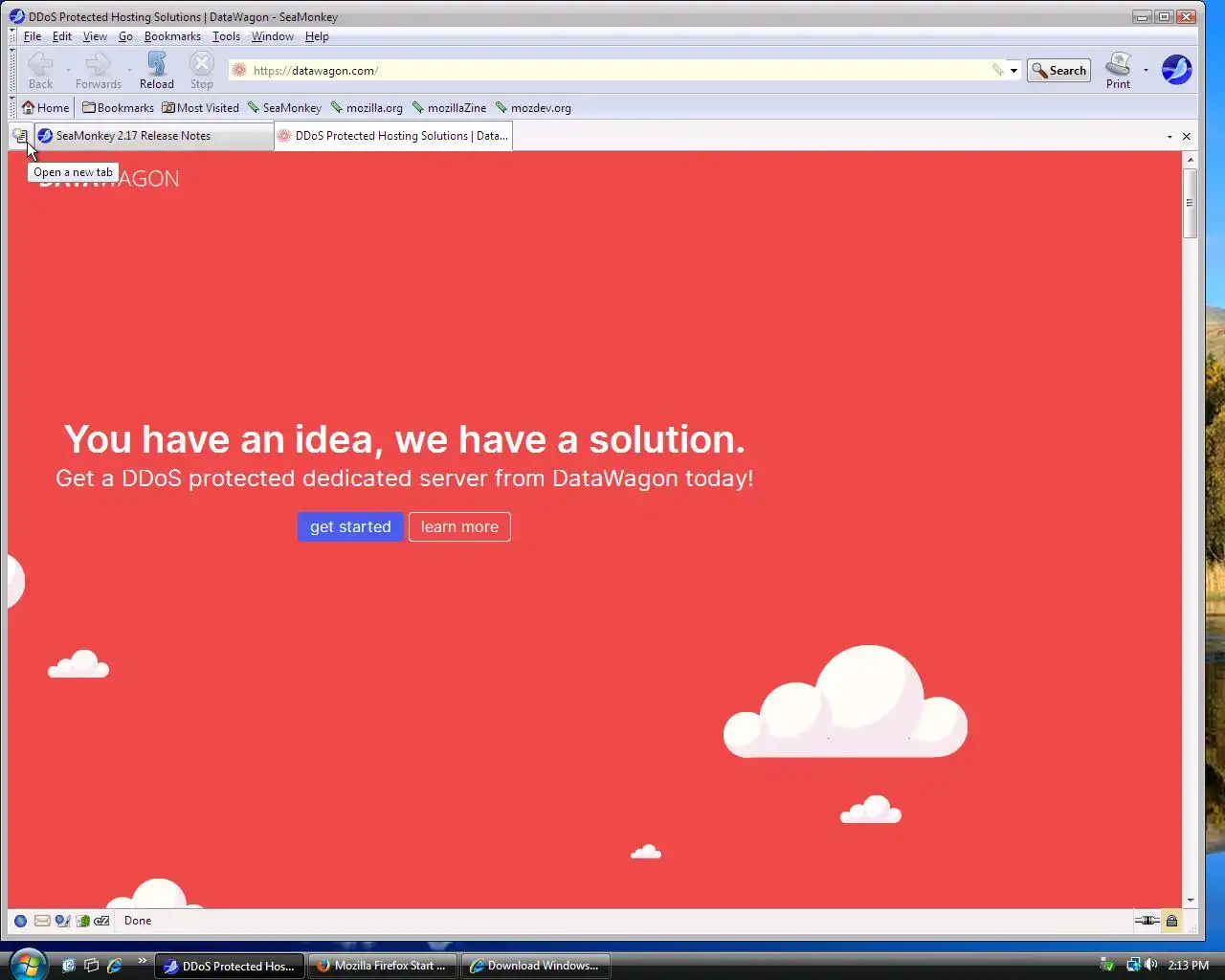
Task: Click the DataWagon logo
Action: coord(108,179)
